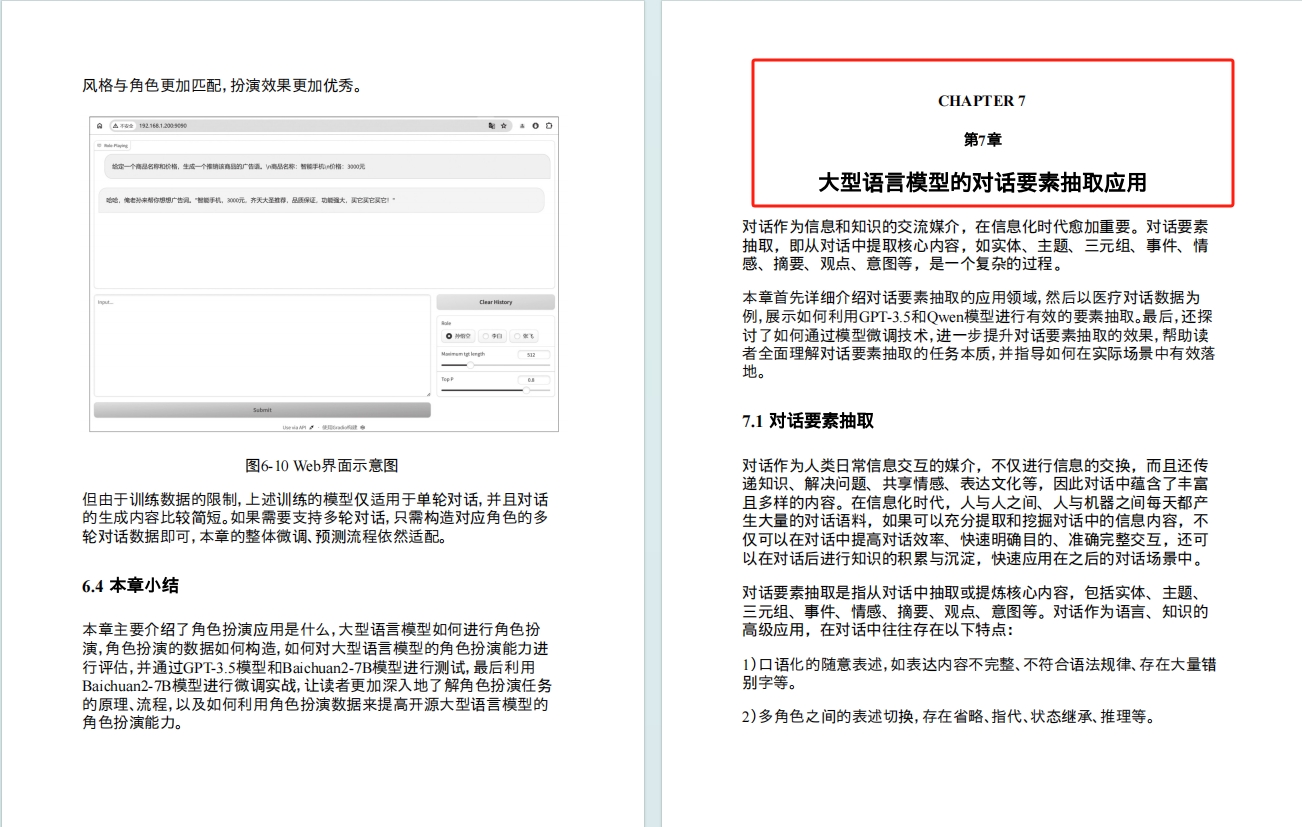Open the browser profile avatar icon

tap(522, 127)
